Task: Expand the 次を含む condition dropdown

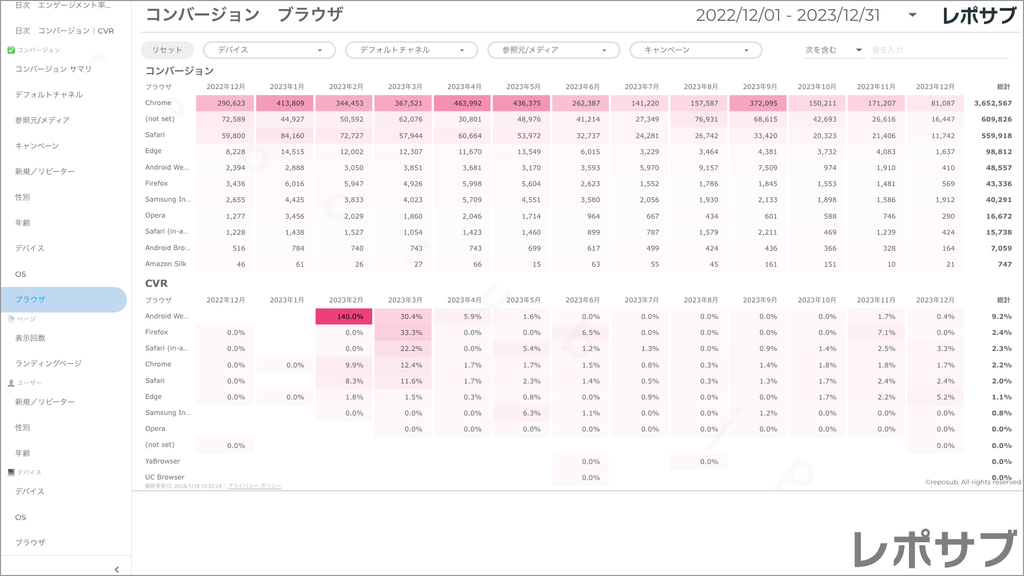Action: [x=834, y=50]
